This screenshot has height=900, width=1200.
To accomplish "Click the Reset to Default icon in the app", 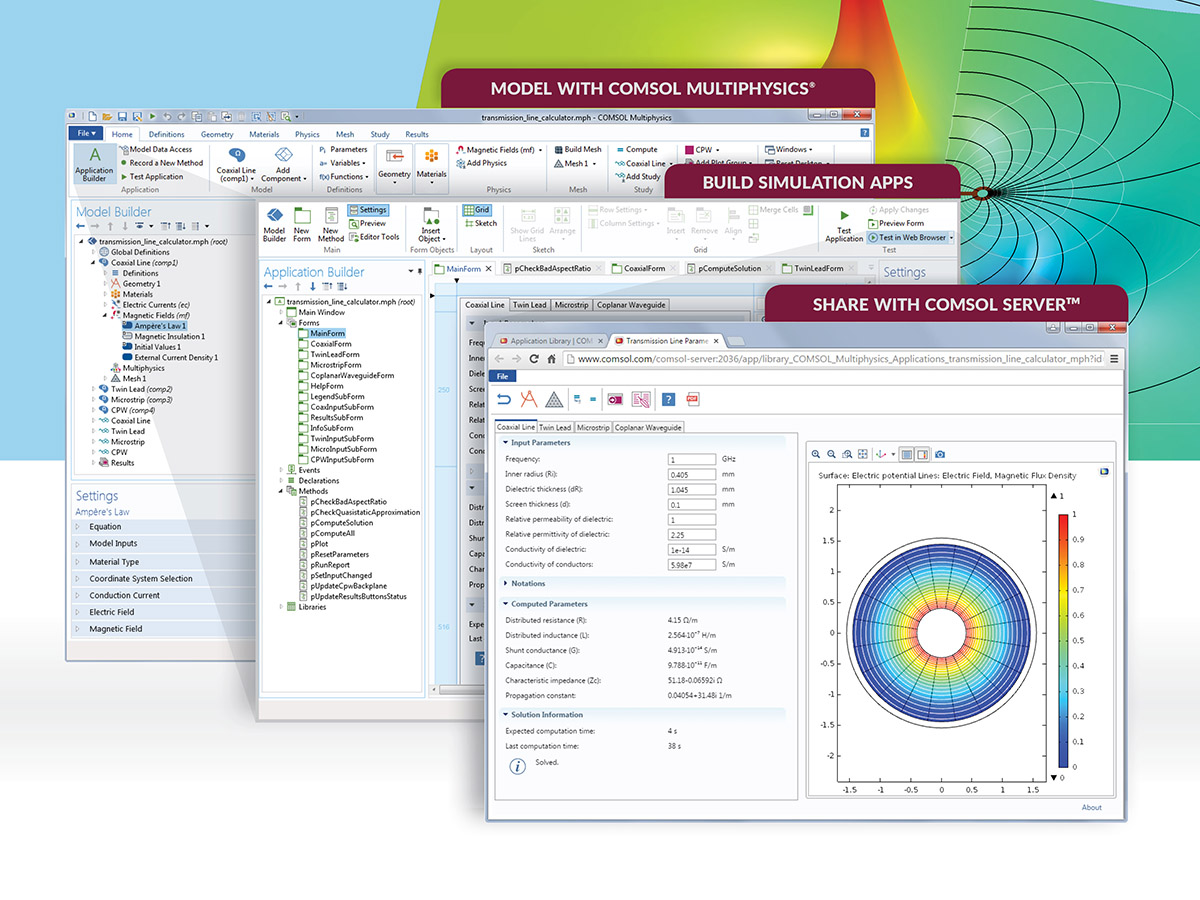I will (506, 400).
